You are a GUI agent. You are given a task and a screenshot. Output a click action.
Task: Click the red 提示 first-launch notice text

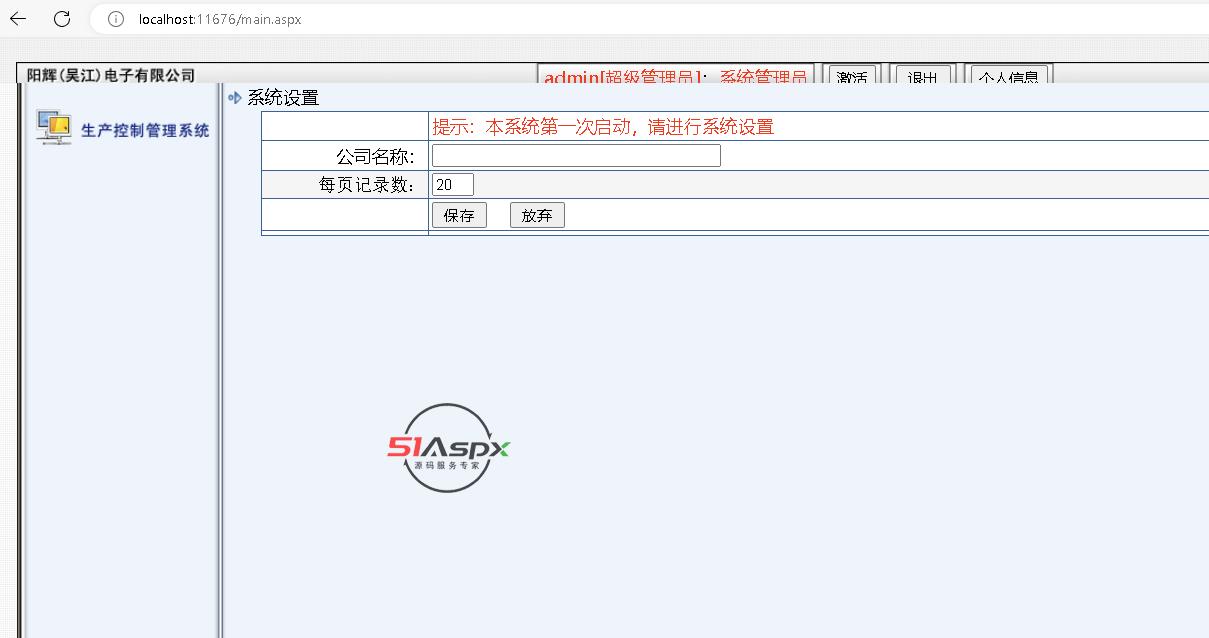603,127
